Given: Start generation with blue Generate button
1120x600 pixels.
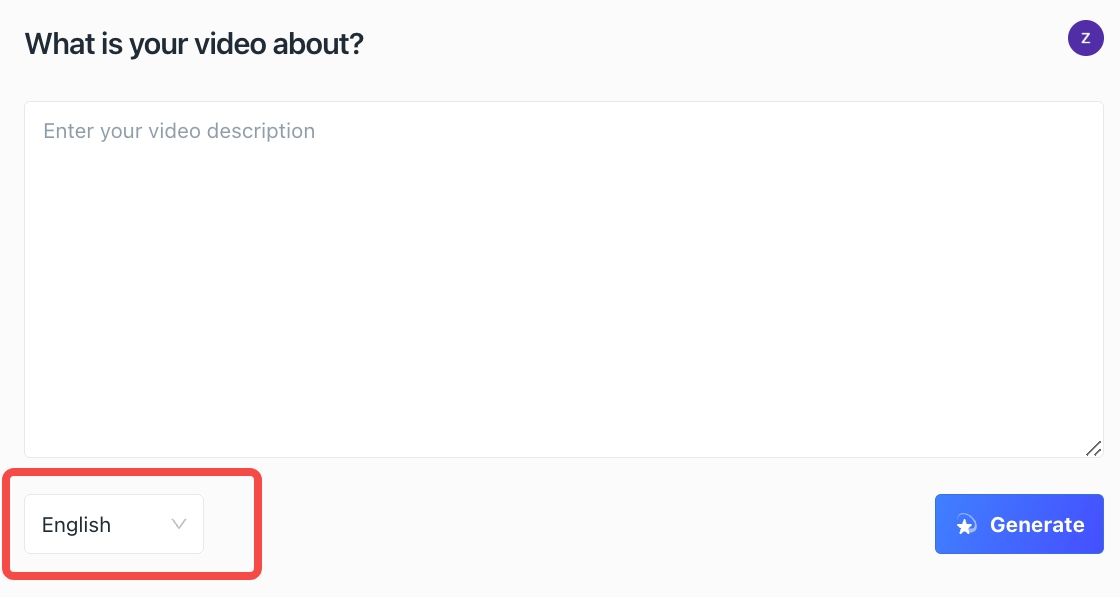Looking at the screenshot, I should [x=1019, y=524].
